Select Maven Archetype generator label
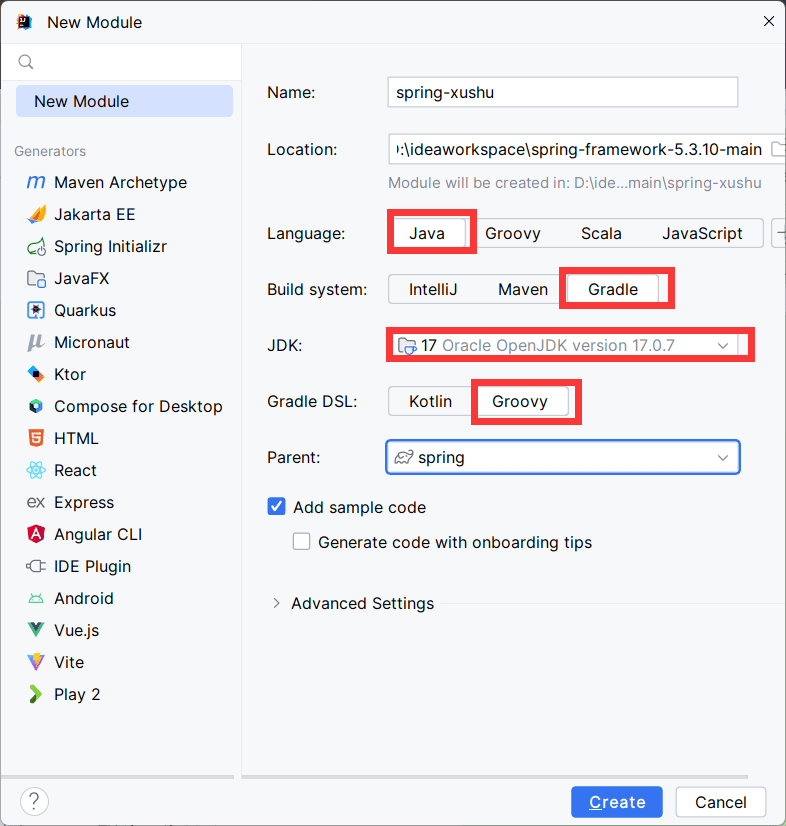The height and width of the screenshot is (826, 786). 121,182
